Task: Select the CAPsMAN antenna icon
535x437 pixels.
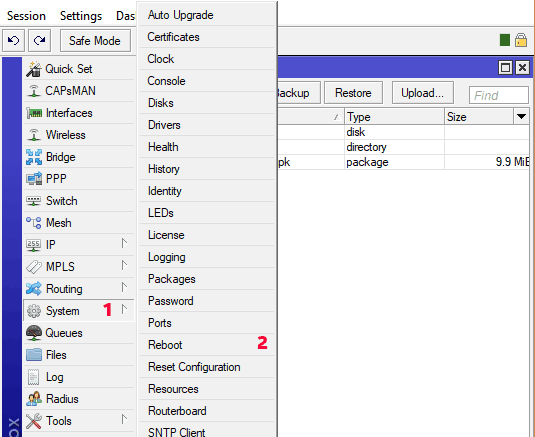Action: [x=34, y=91]
